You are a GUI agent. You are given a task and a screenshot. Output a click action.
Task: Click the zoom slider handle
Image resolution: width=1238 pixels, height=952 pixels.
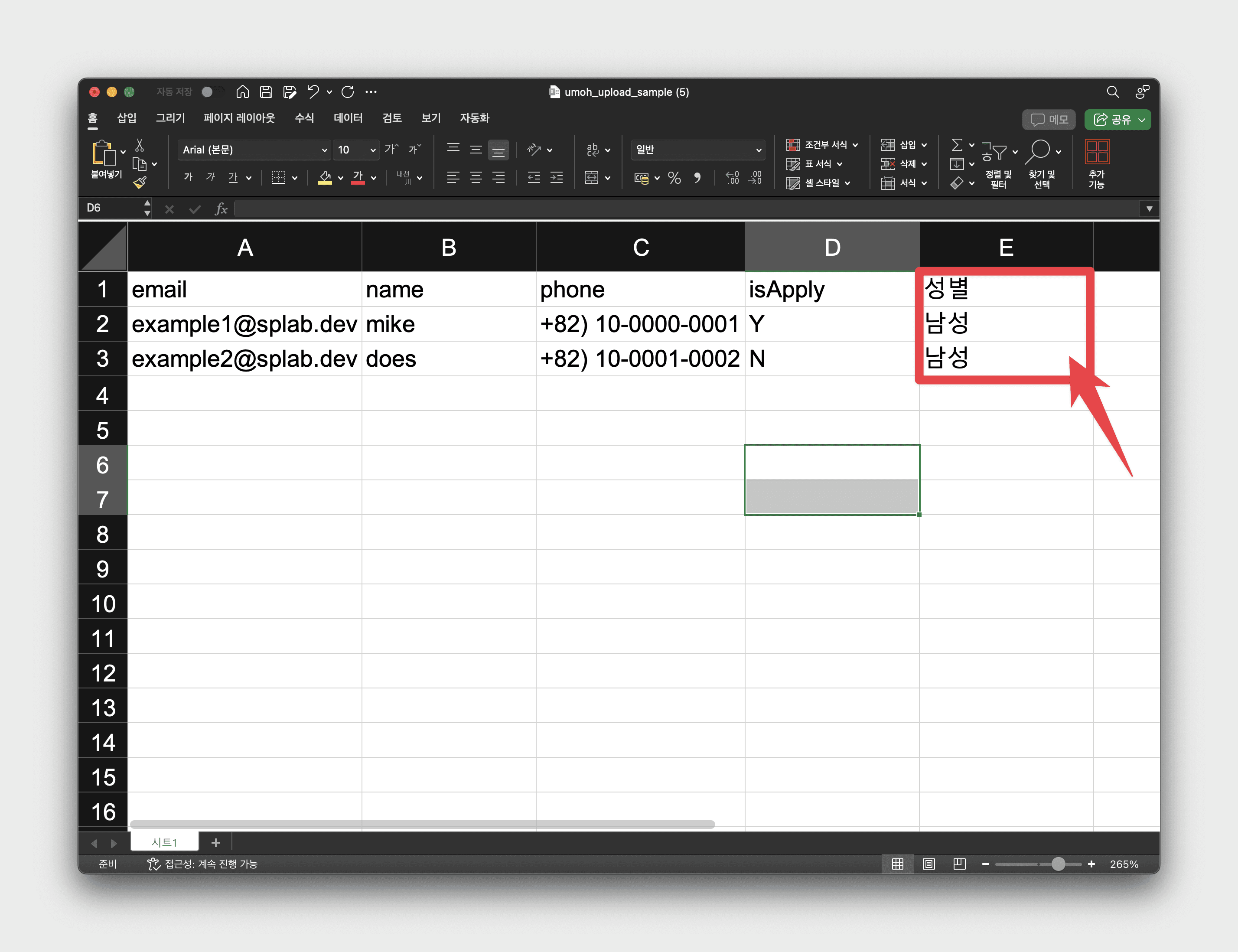click(x=1058, y=864)
